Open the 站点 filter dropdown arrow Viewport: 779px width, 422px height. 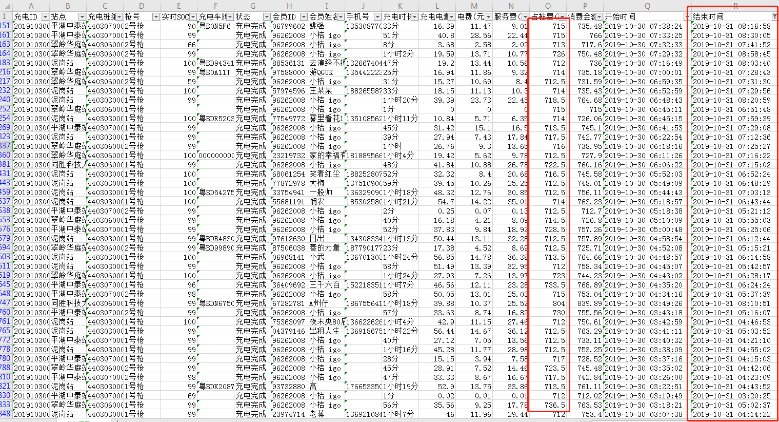pos(81,18)
